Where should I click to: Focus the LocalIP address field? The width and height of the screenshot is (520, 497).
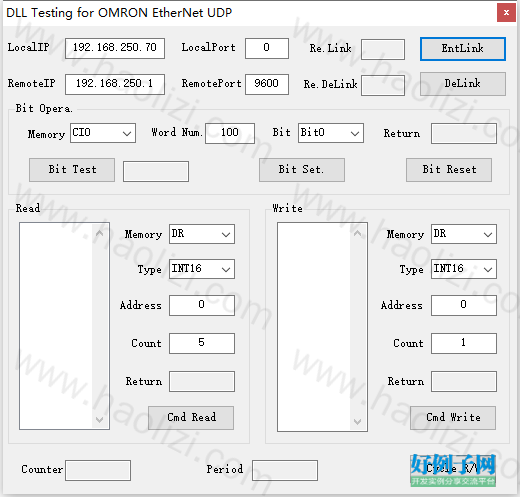pos(115,48)
